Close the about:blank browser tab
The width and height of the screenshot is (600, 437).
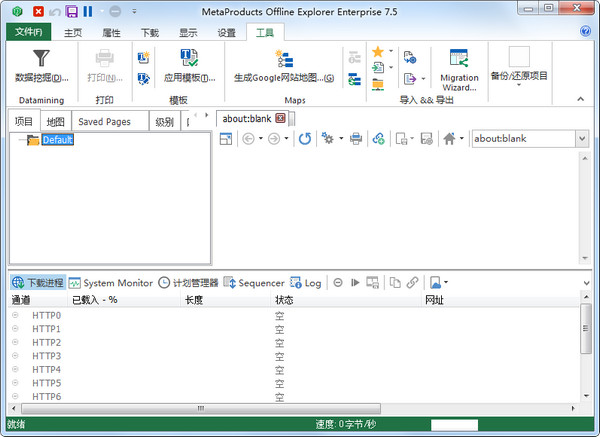click(280, 118)
